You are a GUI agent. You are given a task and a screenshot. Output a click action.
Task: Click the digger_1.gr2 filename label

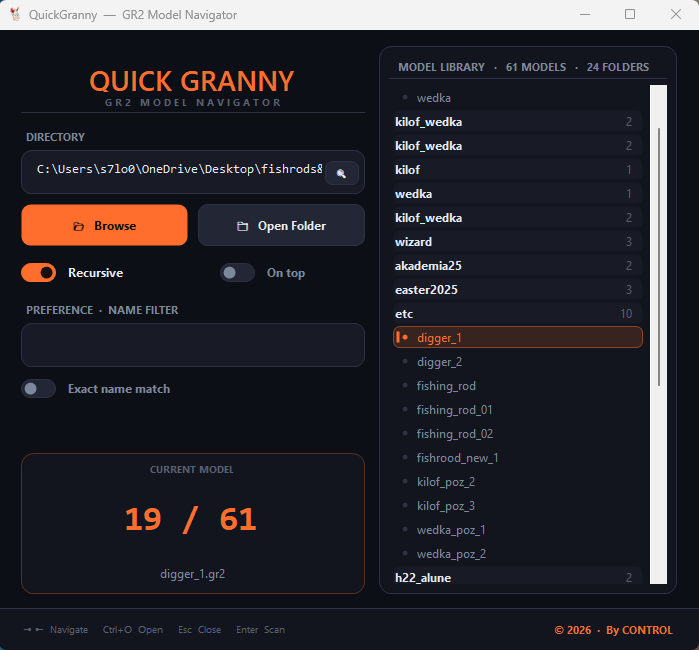(193, 574)
